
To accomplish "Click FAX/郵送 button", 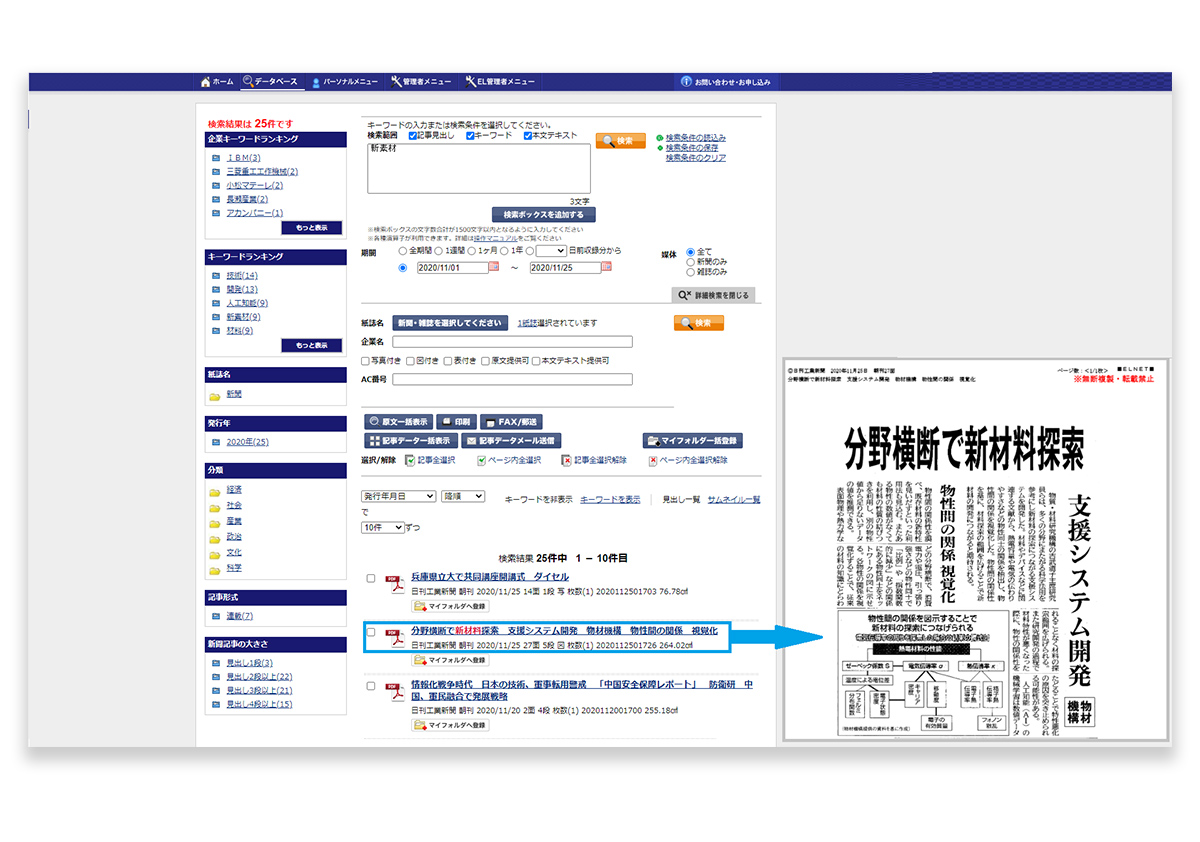I will 513,422.
